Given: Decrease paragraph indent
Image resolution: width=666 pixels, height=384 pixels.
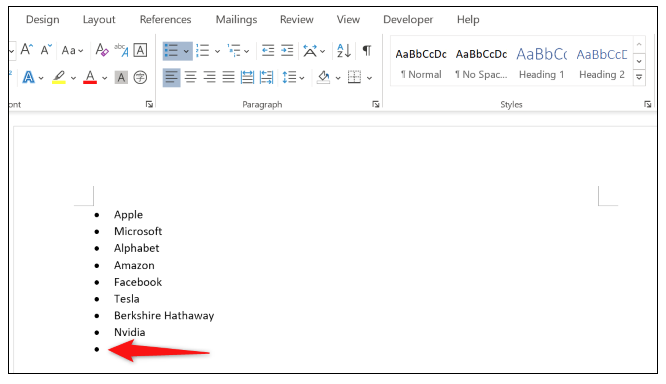Looking at the screenshot, I should 268,51.
